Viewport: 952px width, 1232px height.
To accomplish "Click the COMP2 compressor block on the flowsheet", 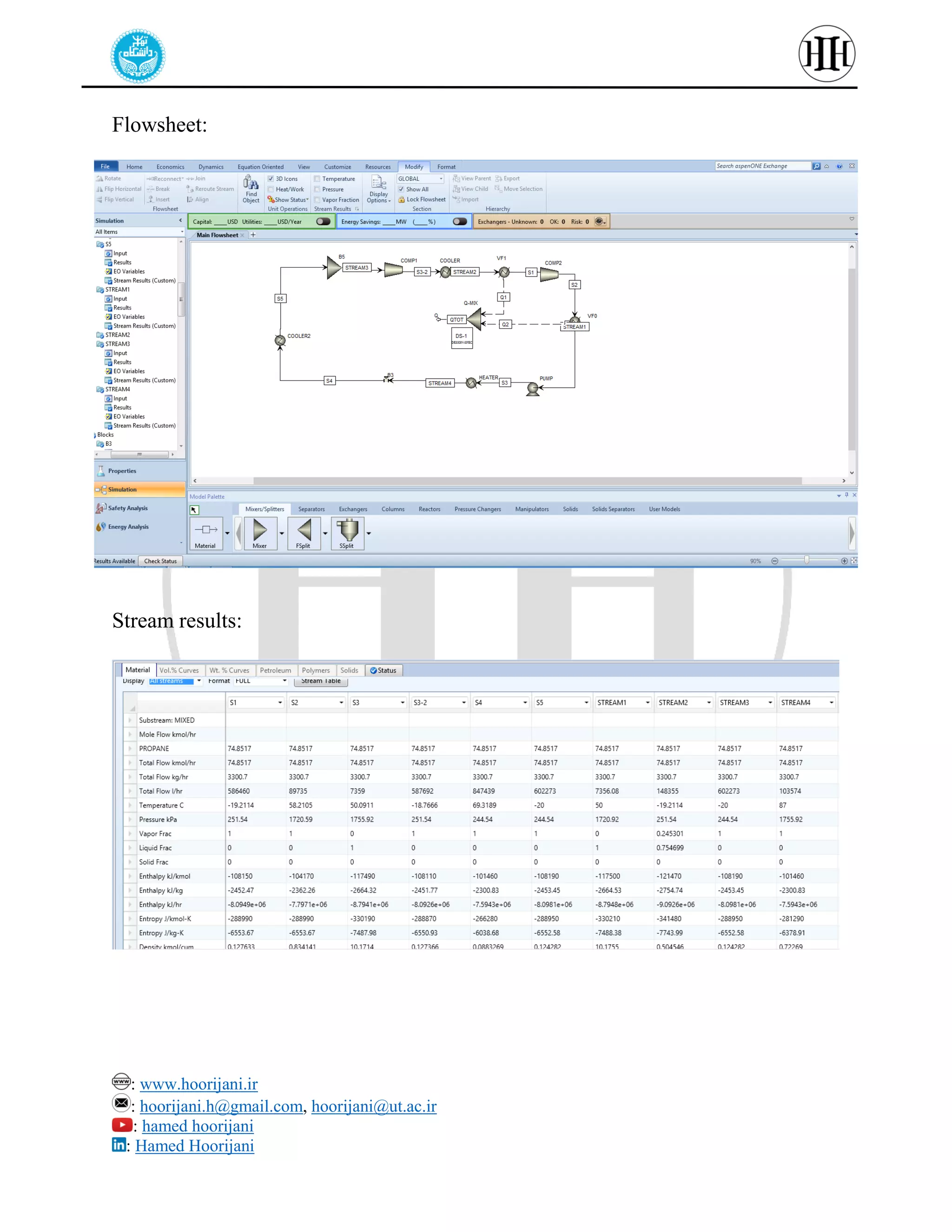I will (549, 275).
